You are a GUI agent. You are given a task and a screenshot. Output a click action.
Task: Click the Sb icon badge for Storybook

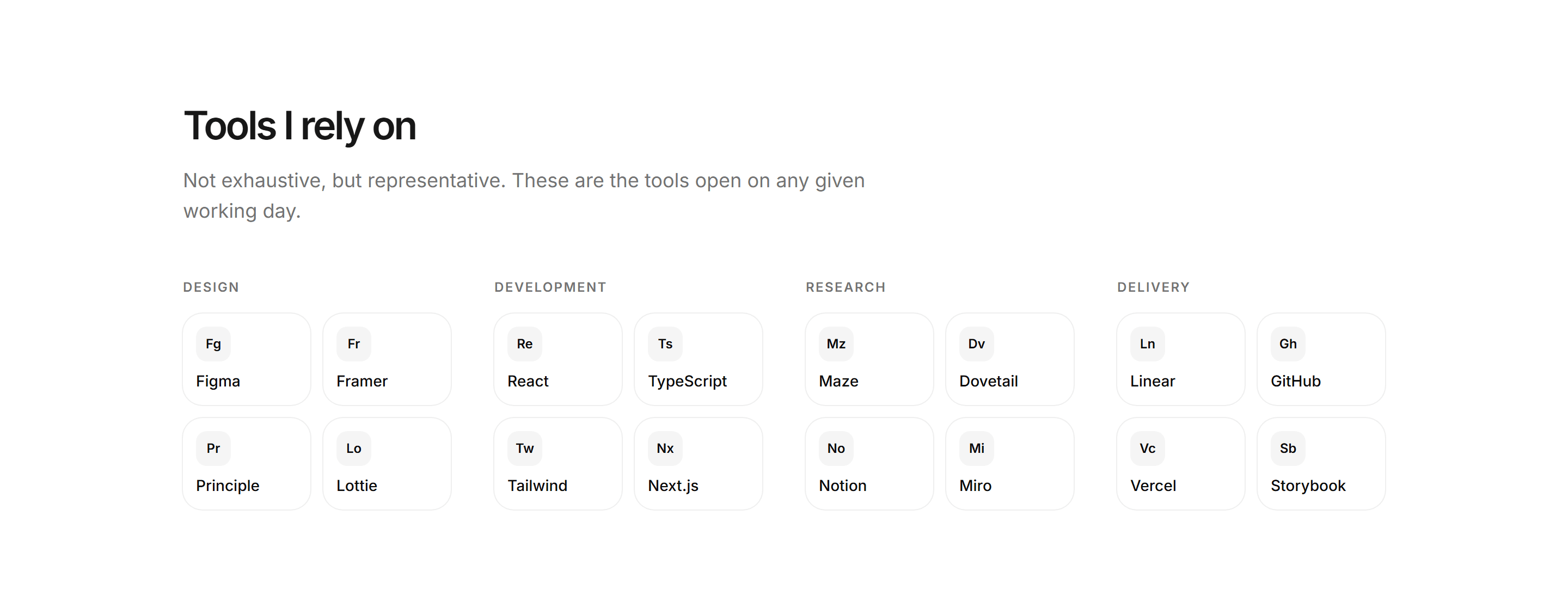point(1288,449)
